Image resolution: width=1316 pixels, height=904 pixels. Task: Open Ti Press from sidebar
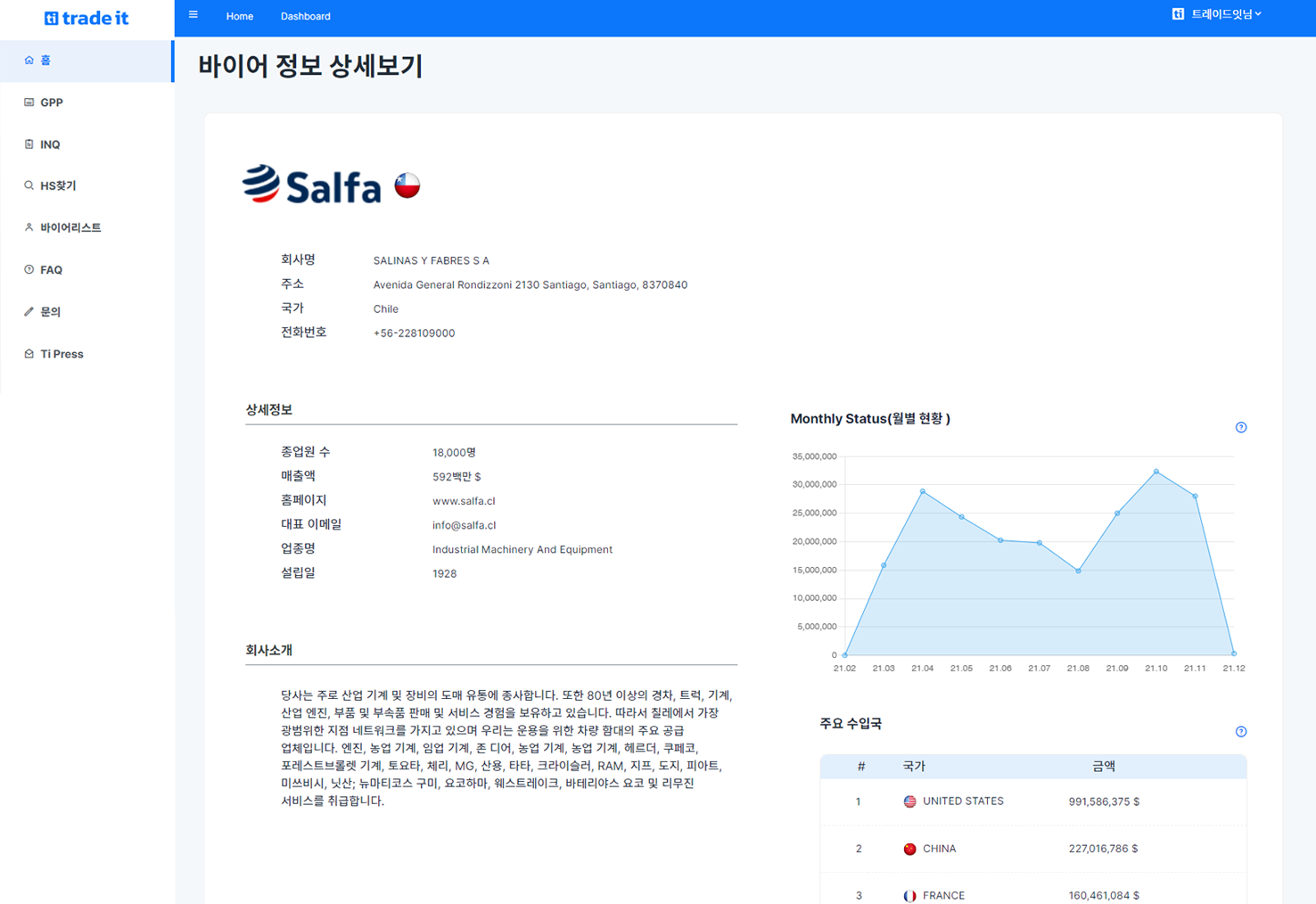(62, 354)
